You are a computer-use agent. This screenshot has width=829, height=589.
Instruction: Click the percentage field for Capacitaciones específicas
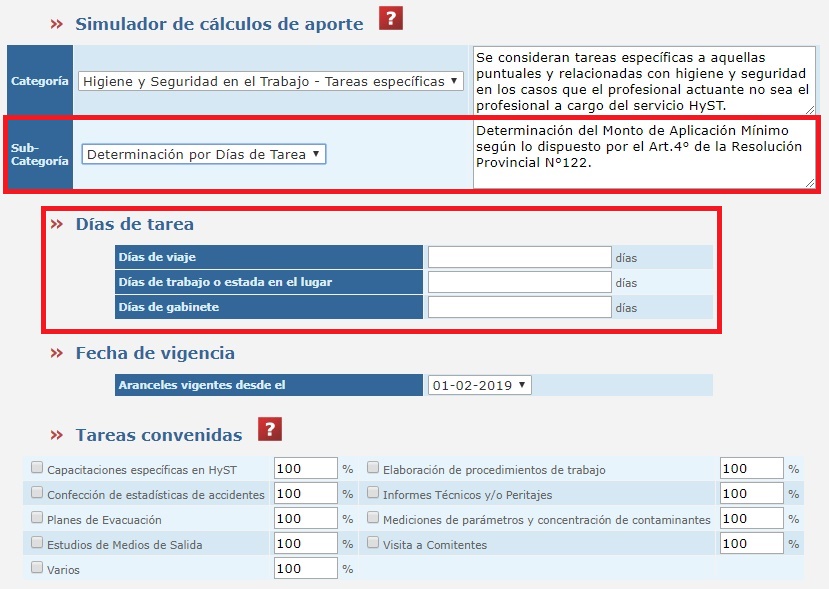(305, 468)
